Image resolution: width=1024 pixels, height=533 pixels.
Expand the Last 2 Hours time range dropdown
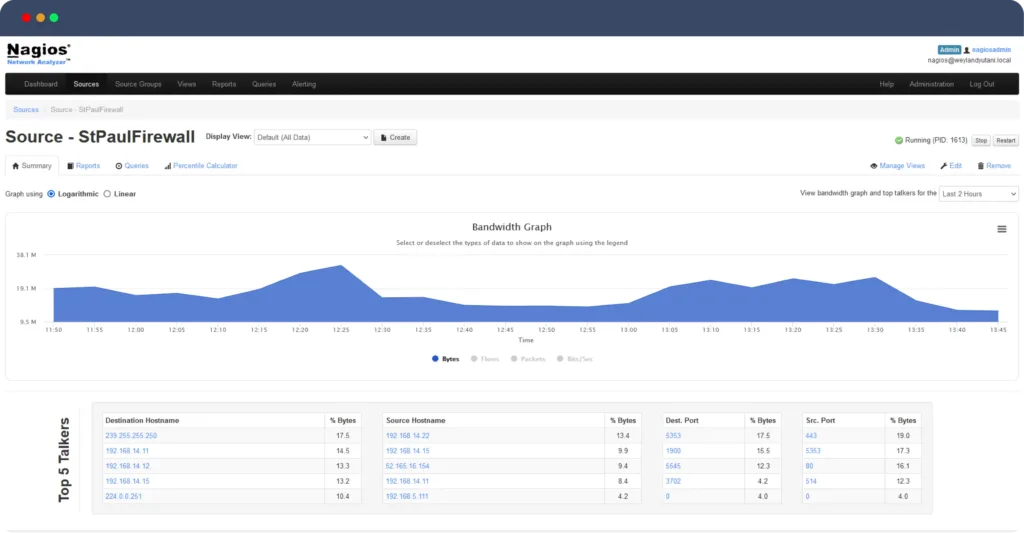[x=978, y=194]
